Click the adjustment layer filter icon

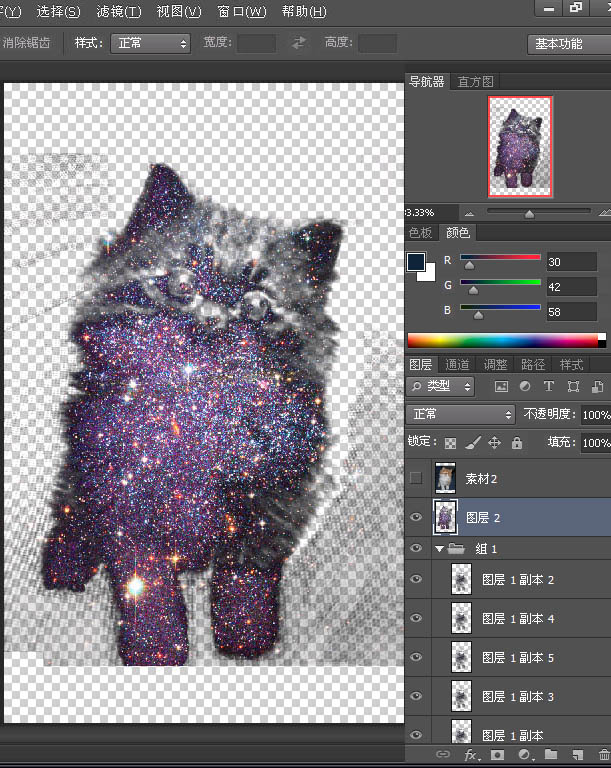point(525,386)
